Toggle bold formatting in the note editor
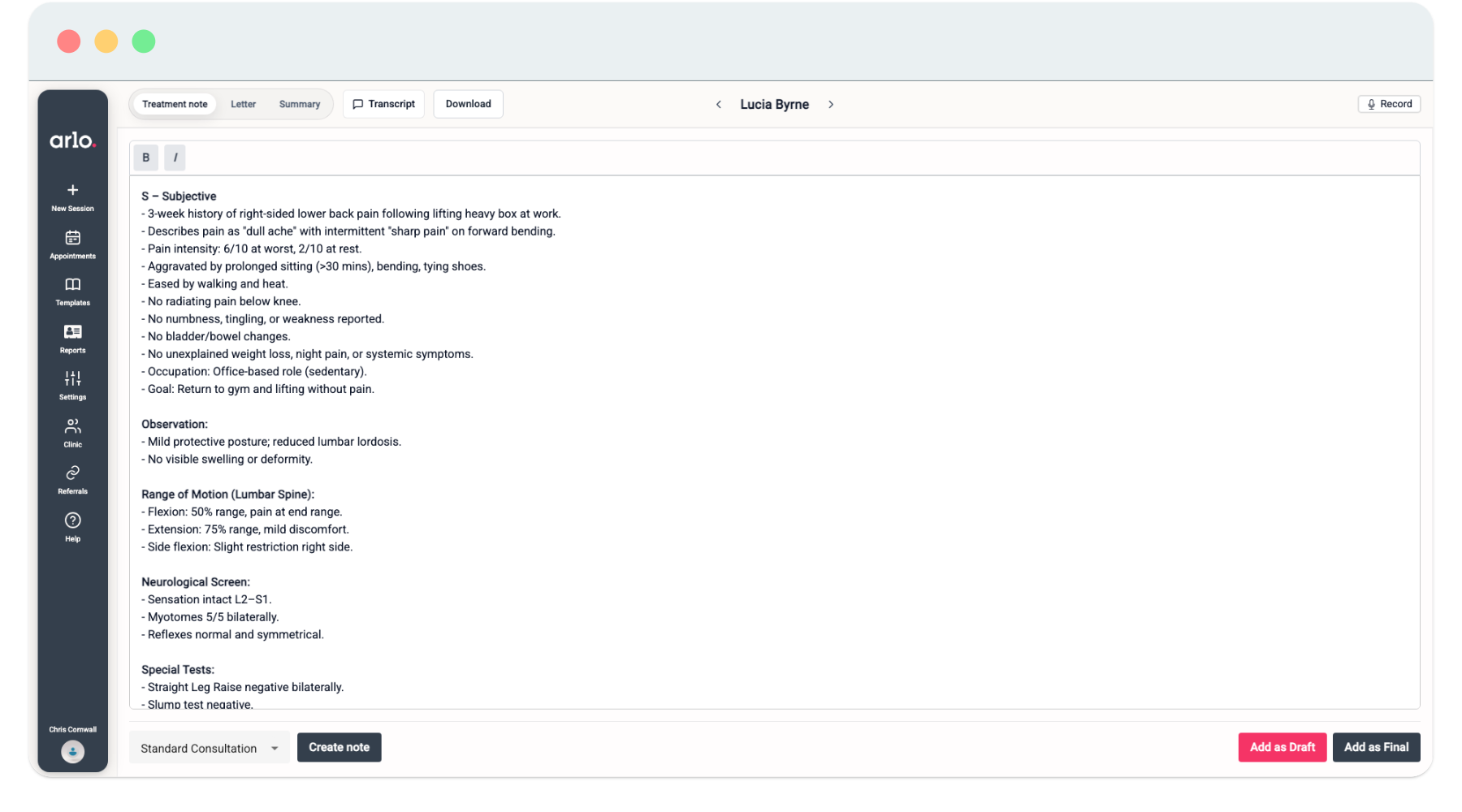 point(146,157)
